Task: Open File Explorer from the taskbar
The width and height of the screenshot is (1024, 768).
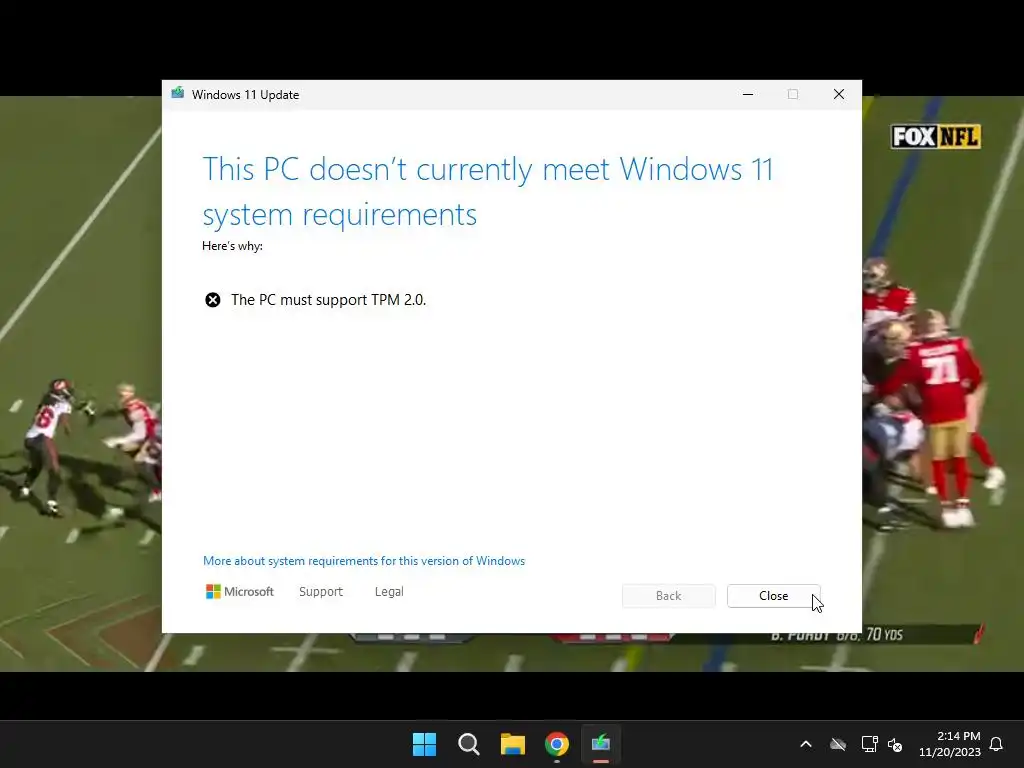Action: [513, 744]
